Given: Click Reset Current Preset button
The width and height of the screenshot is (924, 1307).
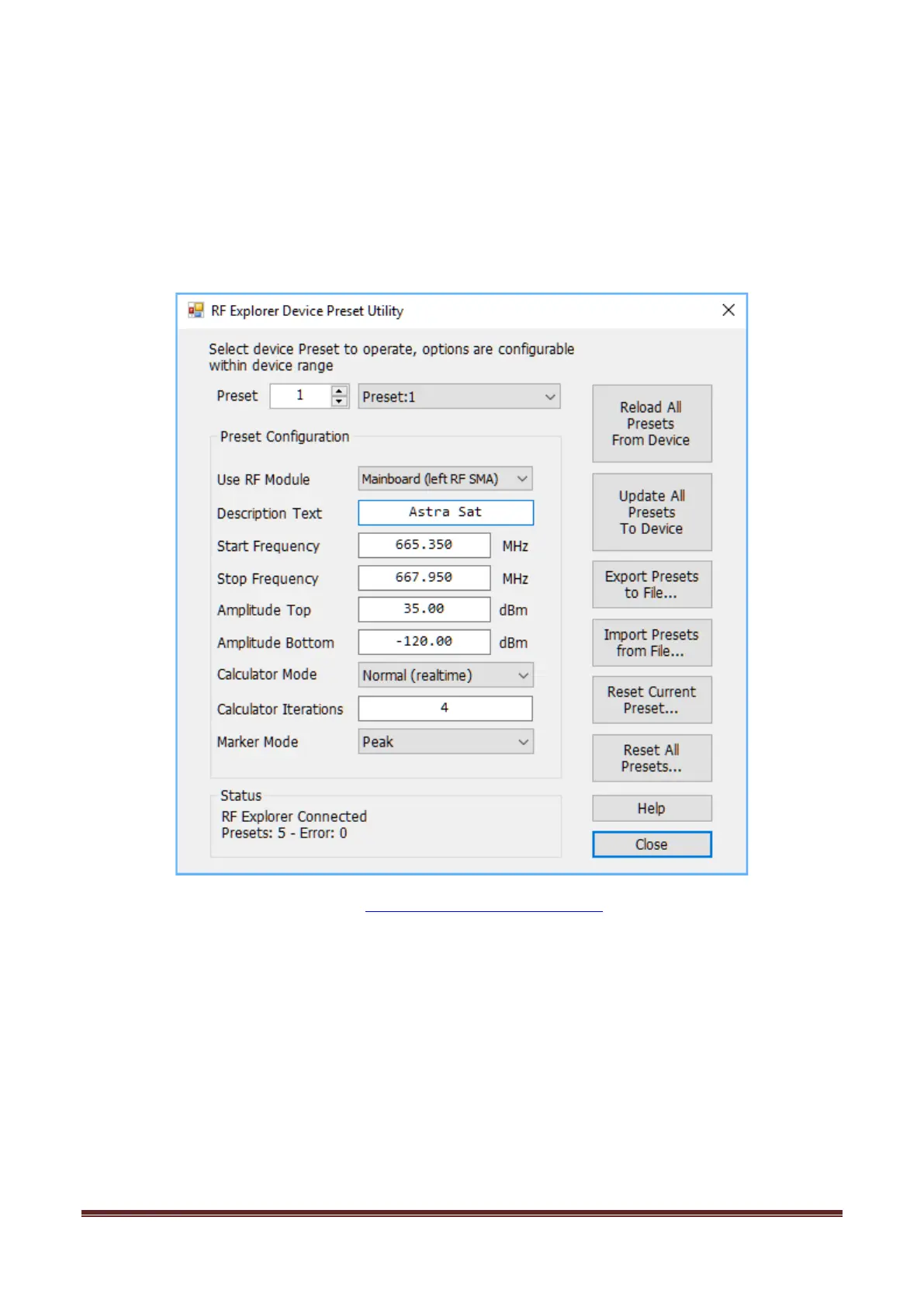Looking at the screenshot, I should [652, 700].
